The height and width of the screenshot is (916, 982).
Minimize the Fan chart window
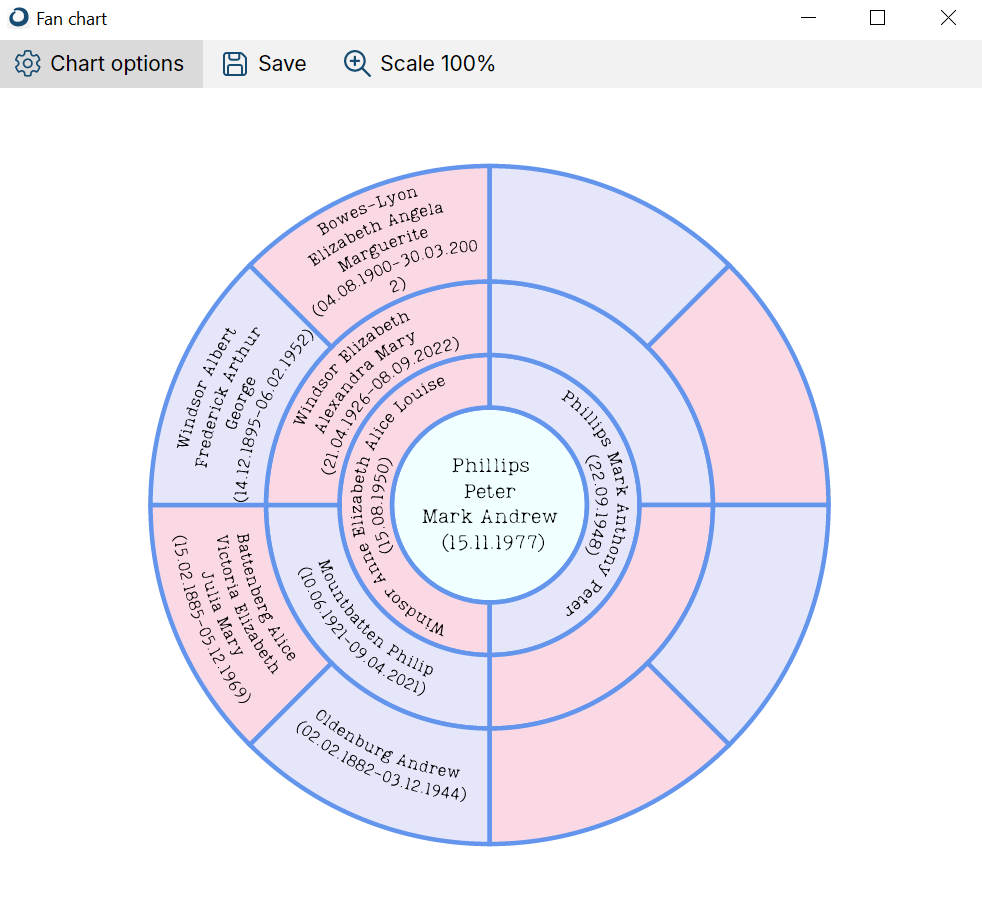(x=809, y=18)
